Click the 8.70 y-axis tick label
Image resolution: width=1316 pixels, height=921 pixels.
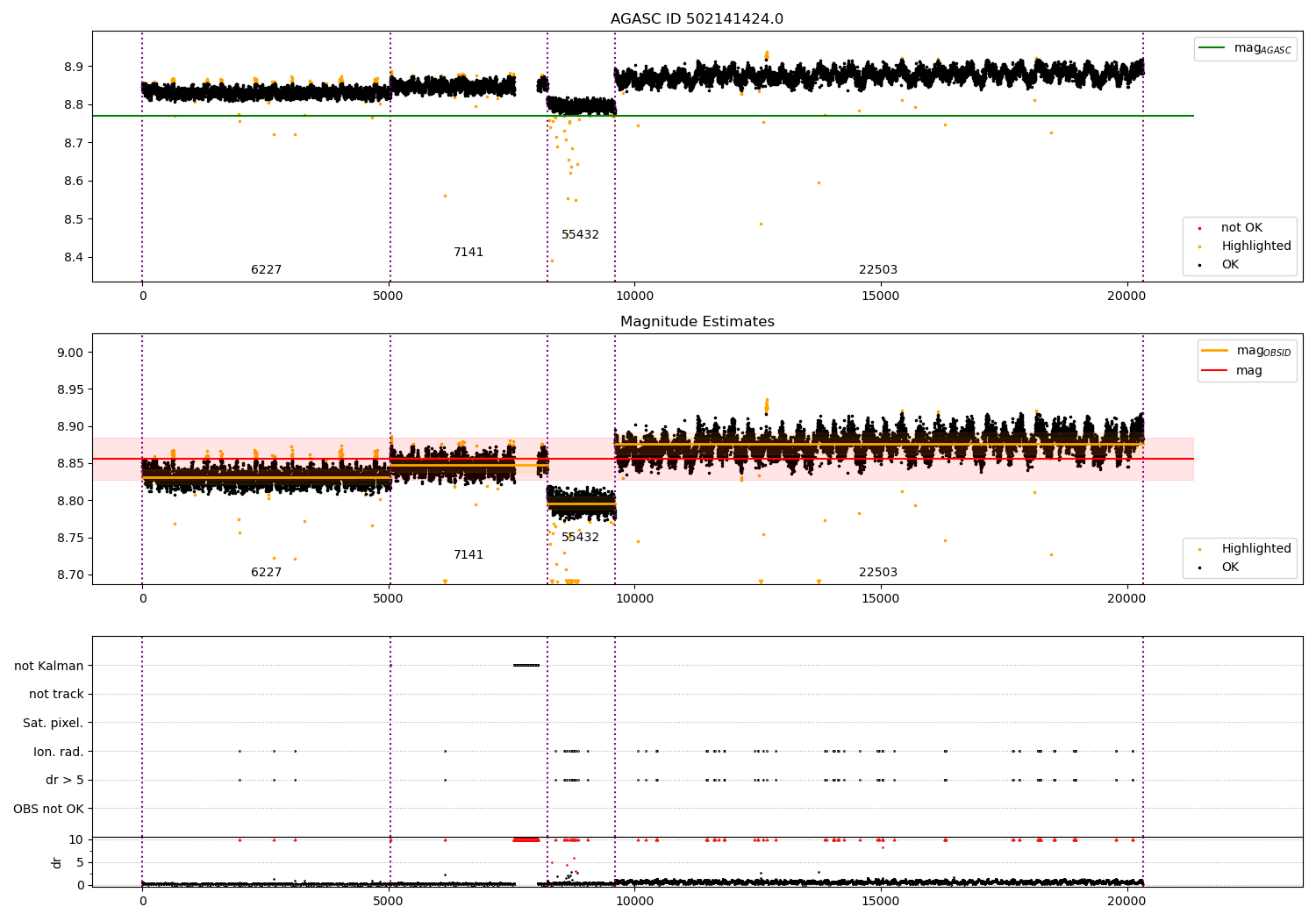click(x=70, y=575)
